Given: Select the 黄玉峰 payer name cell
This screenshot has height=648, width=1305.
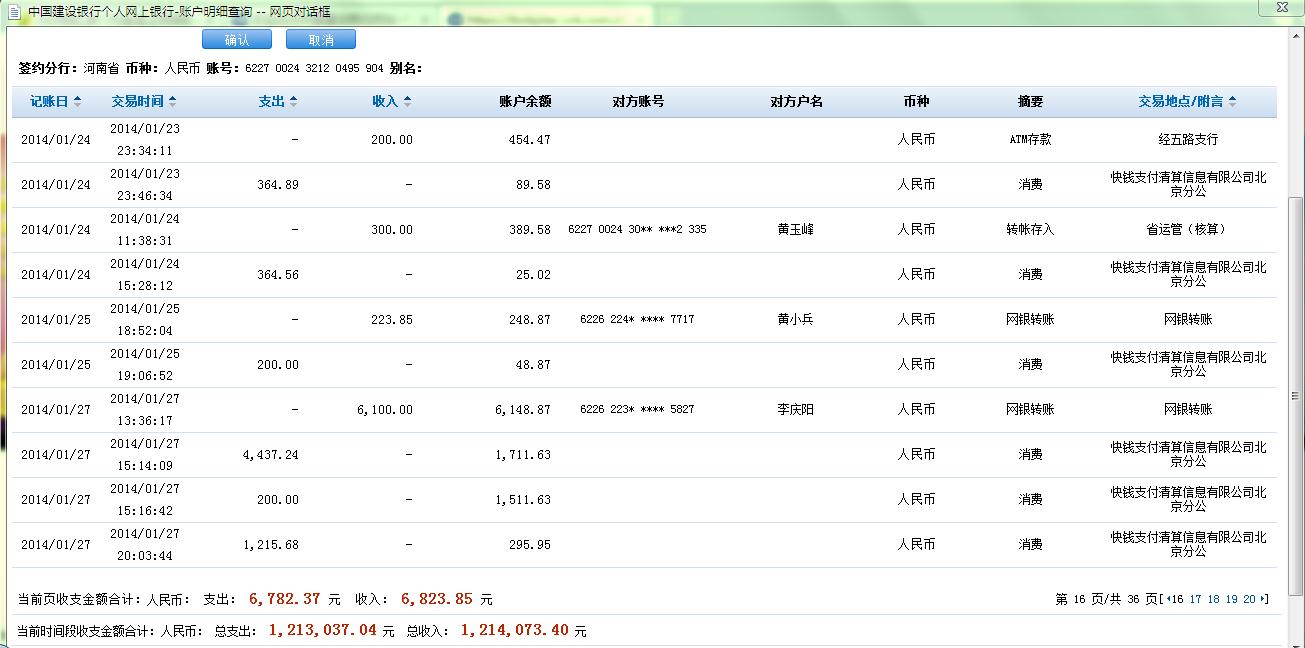Looking at the screenshot, I should click(x=796, y=229).
